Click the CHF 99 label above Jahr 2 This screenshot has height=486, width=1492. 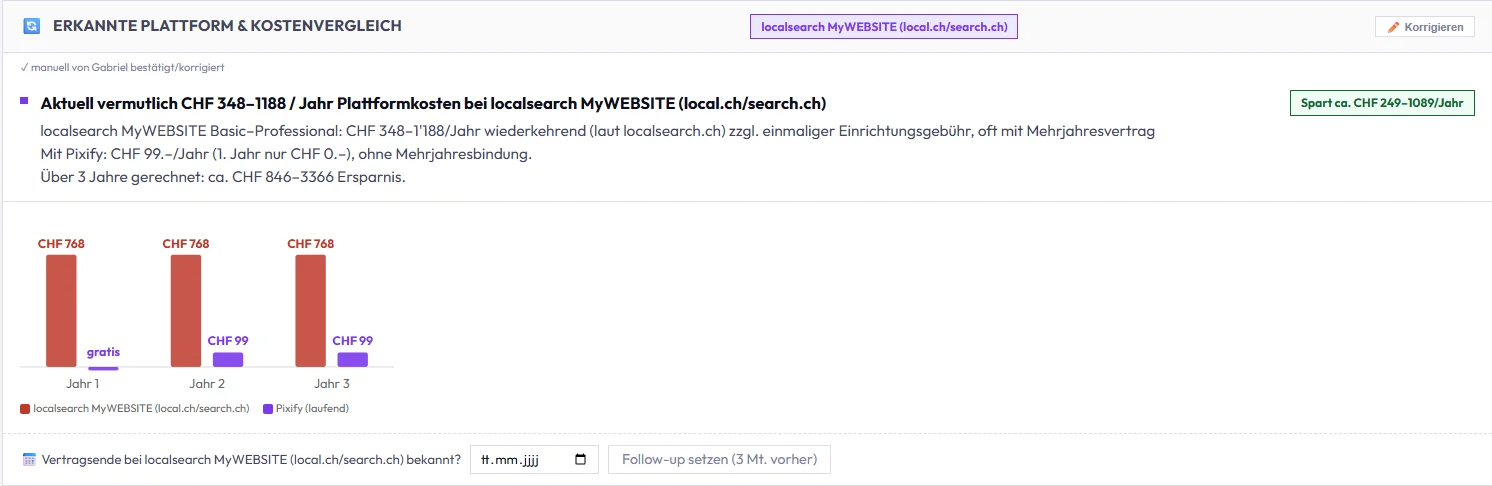tap(228, 341)
